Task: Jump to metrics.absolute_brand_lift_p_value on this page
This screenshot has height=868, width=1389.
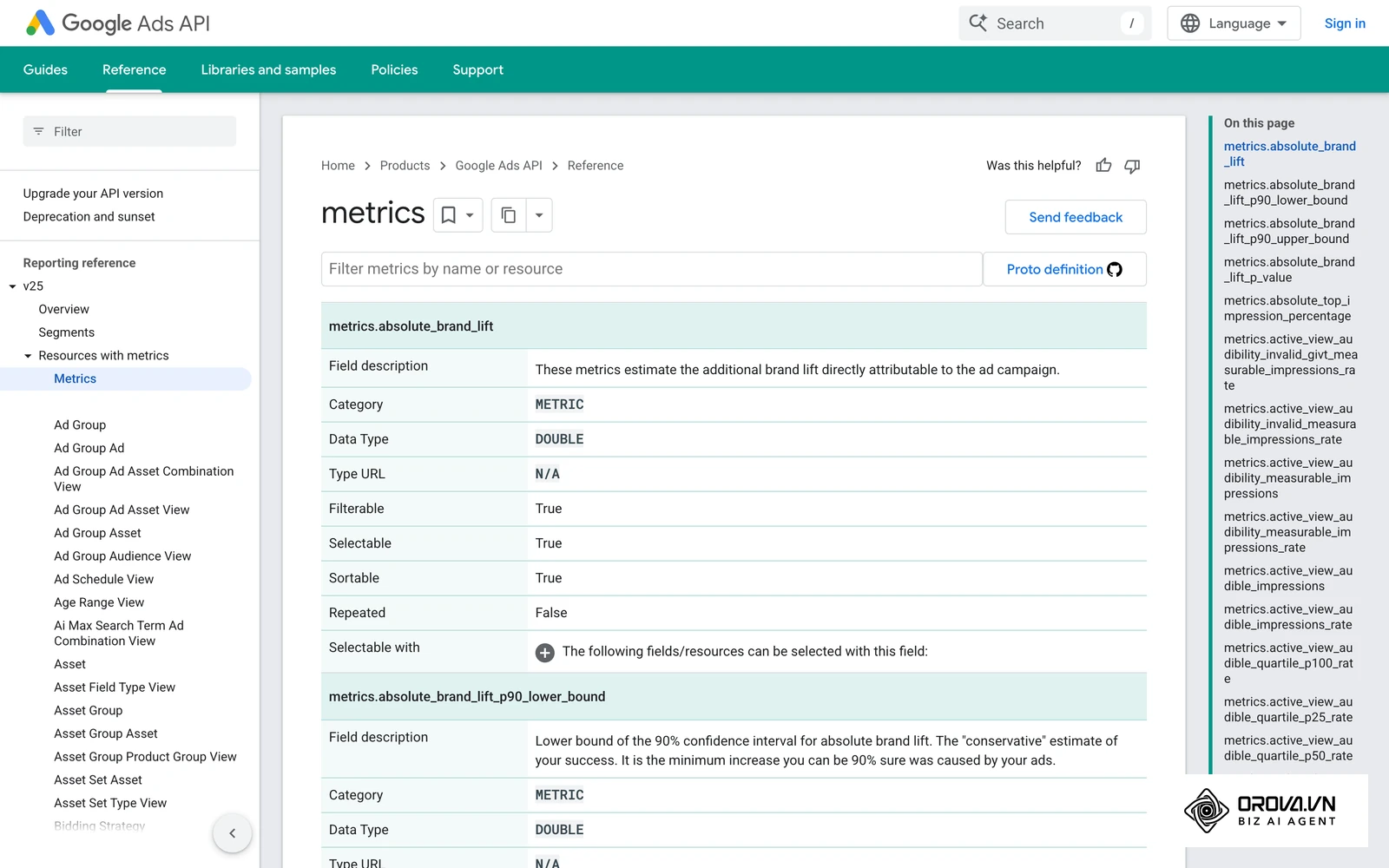Action: pyautogui.click(x=1289, y=270)
